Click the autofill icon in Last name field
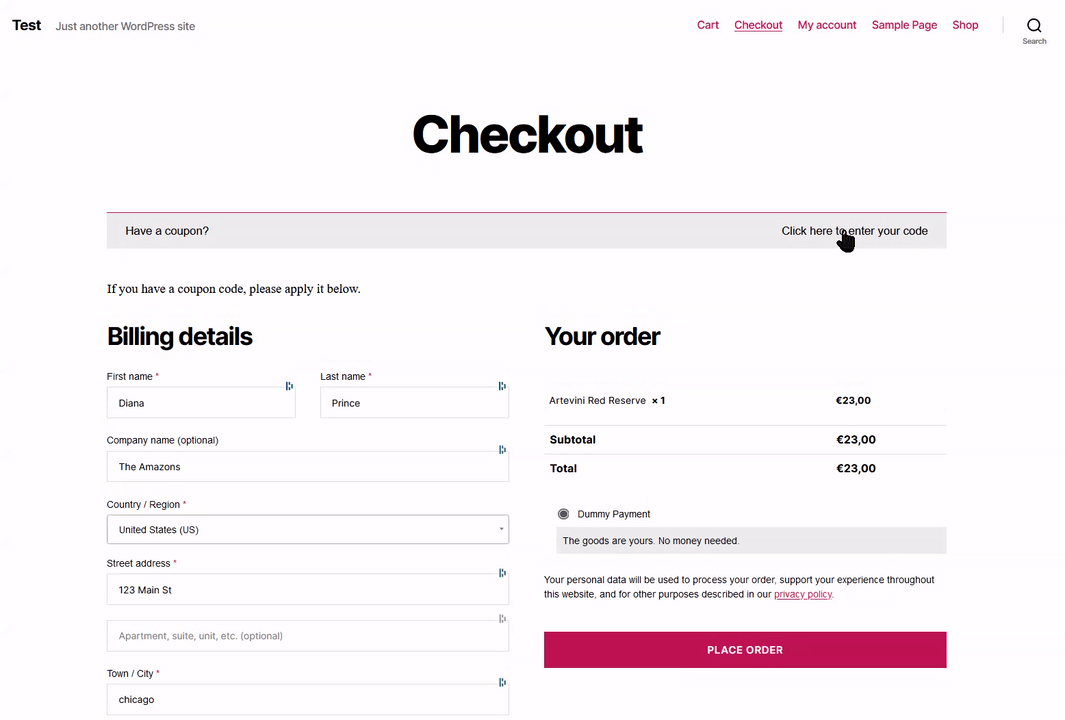The image size is (1065, 720). coord(502,386)
